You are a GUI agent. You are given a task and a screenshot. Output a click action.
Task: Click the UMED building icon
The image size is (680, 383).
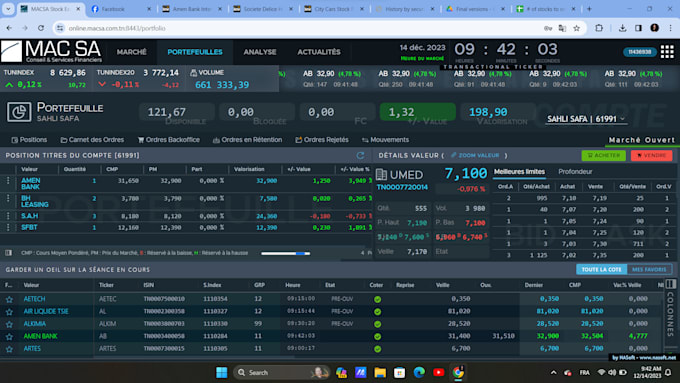point(381,174)
